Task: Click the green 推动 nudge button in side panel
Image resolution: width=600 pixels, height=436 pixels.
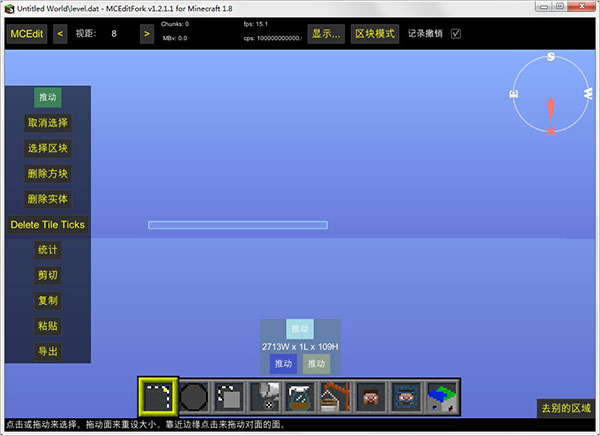Action: [x=48, y=97]
